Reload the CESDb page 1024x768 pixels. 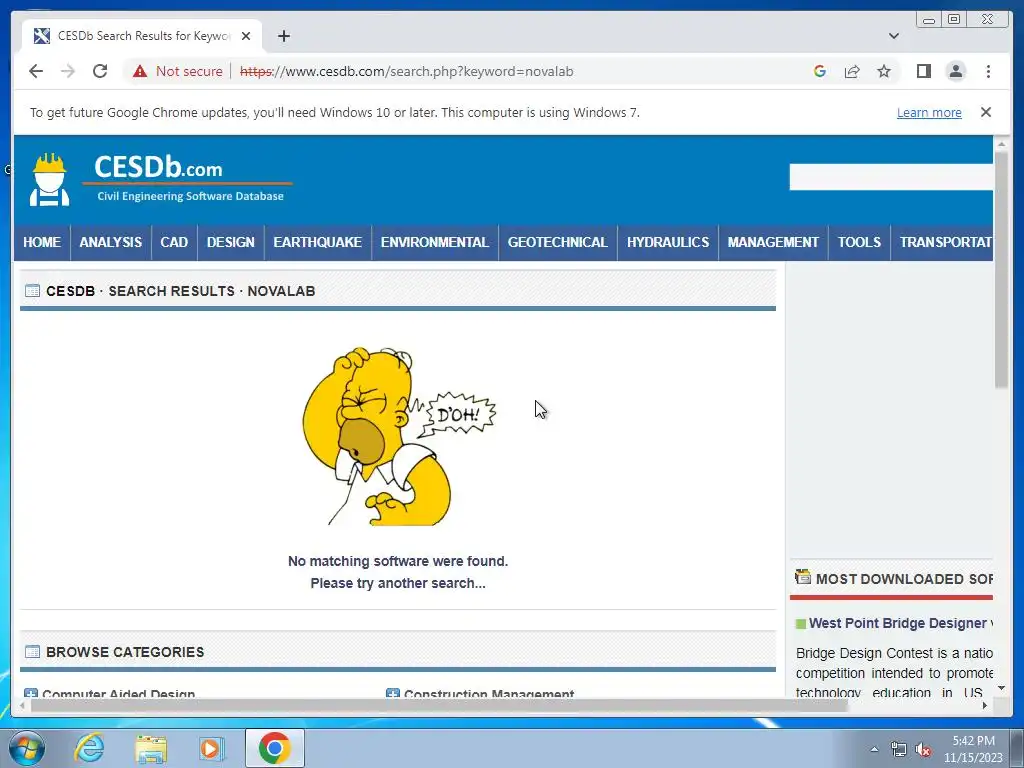100,71
